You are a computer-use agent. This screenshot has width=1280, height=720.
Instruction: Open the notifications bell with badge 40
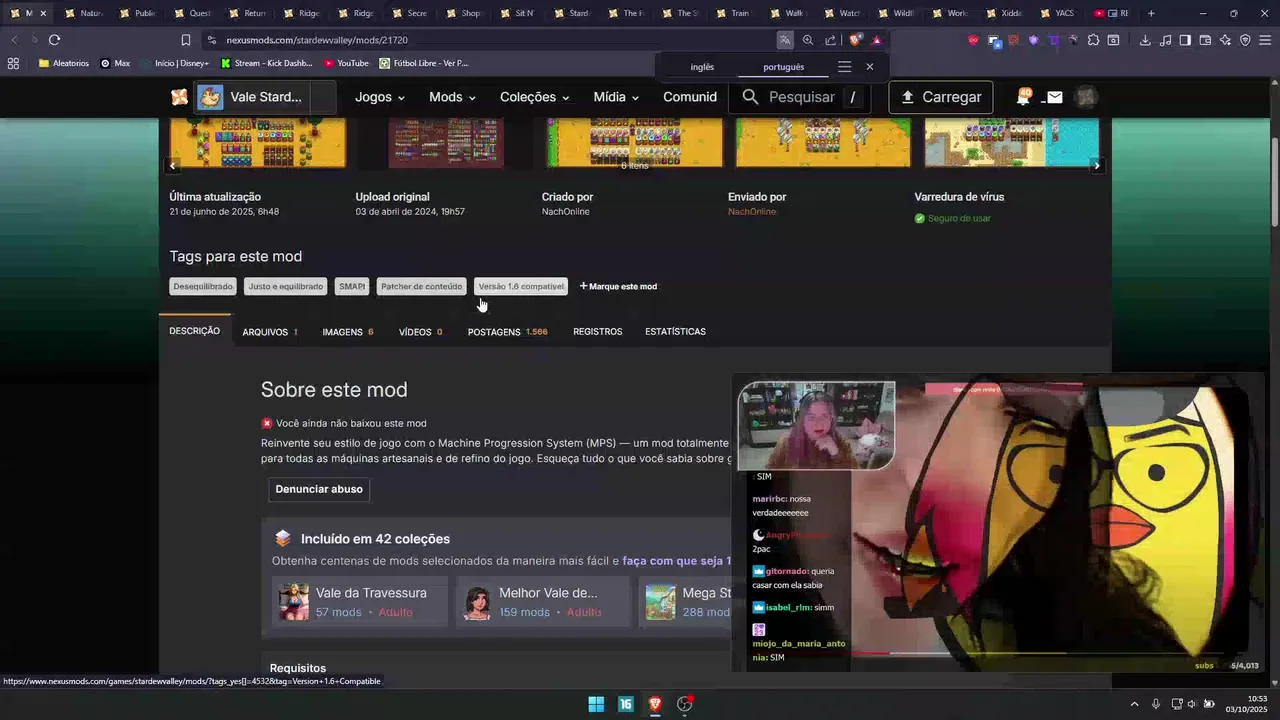1023,97
